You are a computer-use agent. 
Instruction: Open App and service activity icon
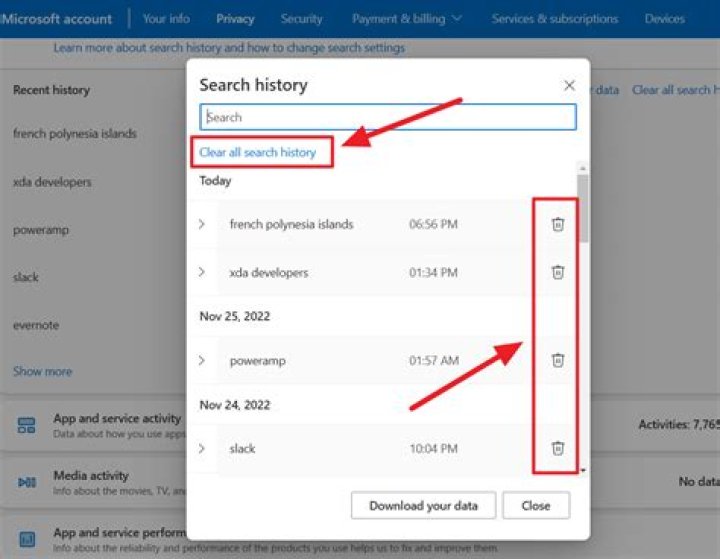tap(27, 426)
